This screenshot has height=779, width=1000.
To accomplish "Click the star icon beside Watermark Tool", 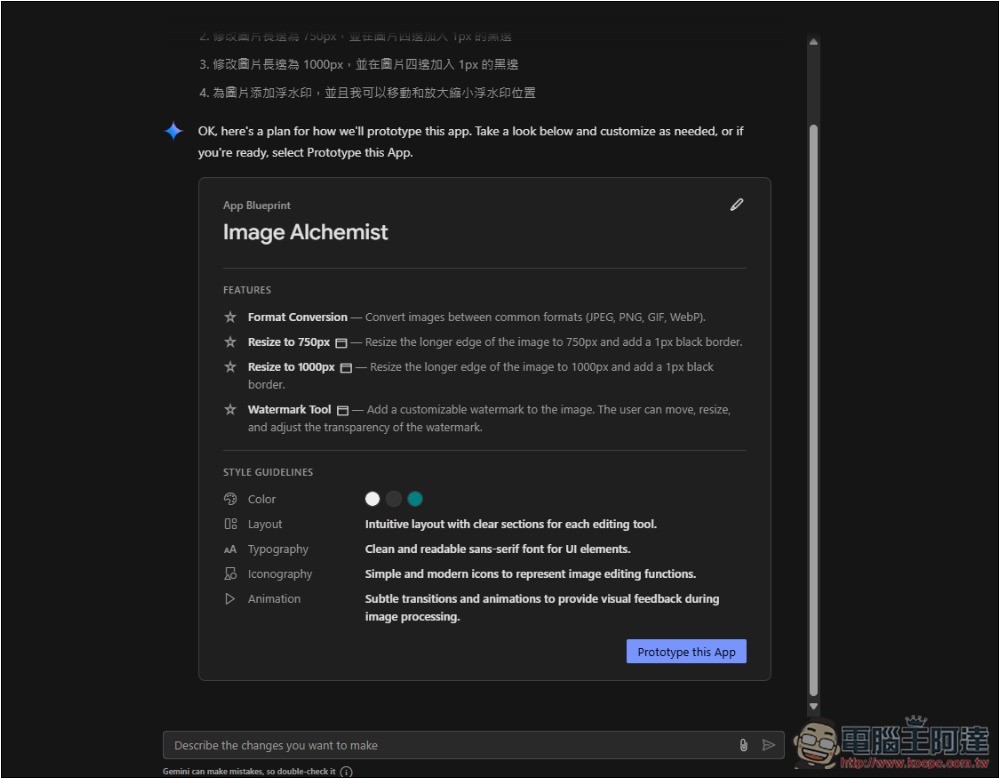I will [230, 410].
